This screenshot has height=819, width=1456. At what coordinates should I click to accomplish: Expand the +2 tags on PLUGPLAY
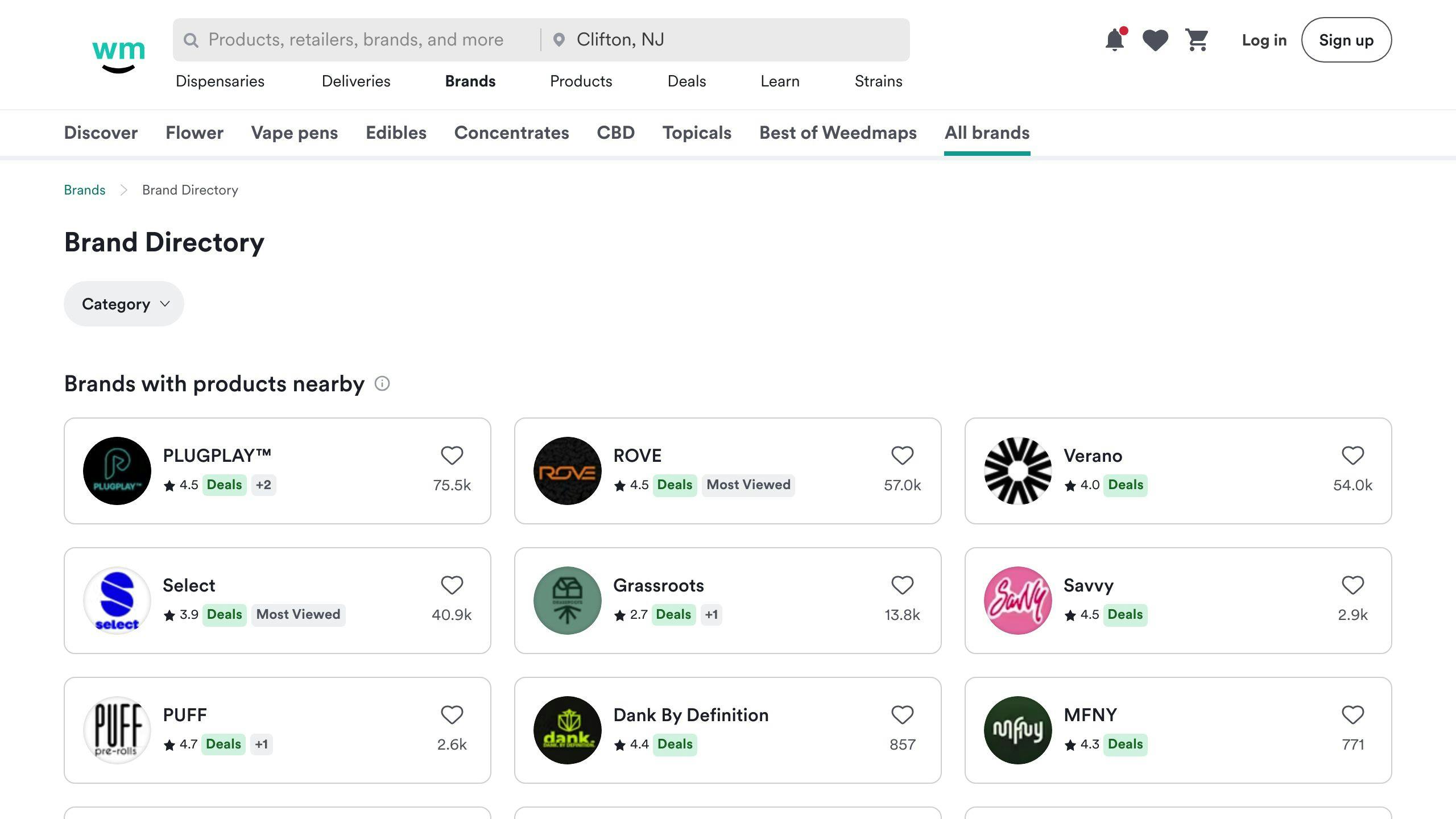coord(263,485)
